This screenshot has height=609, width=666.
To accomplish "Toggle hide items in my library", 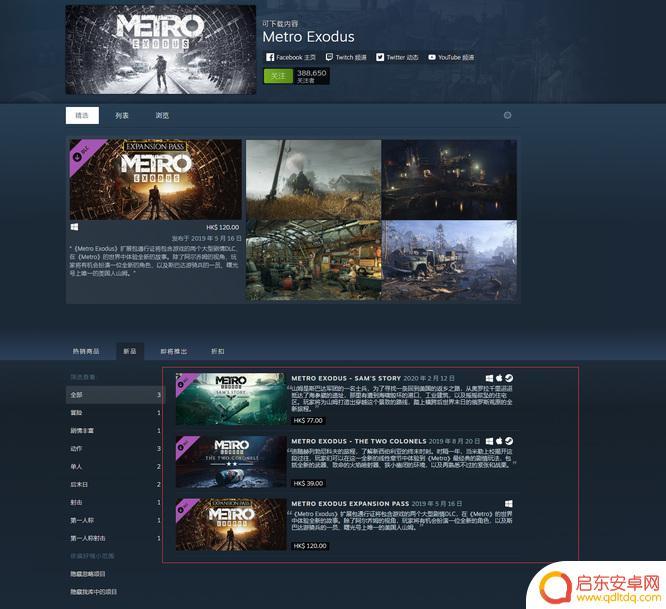I will [93, 592].
